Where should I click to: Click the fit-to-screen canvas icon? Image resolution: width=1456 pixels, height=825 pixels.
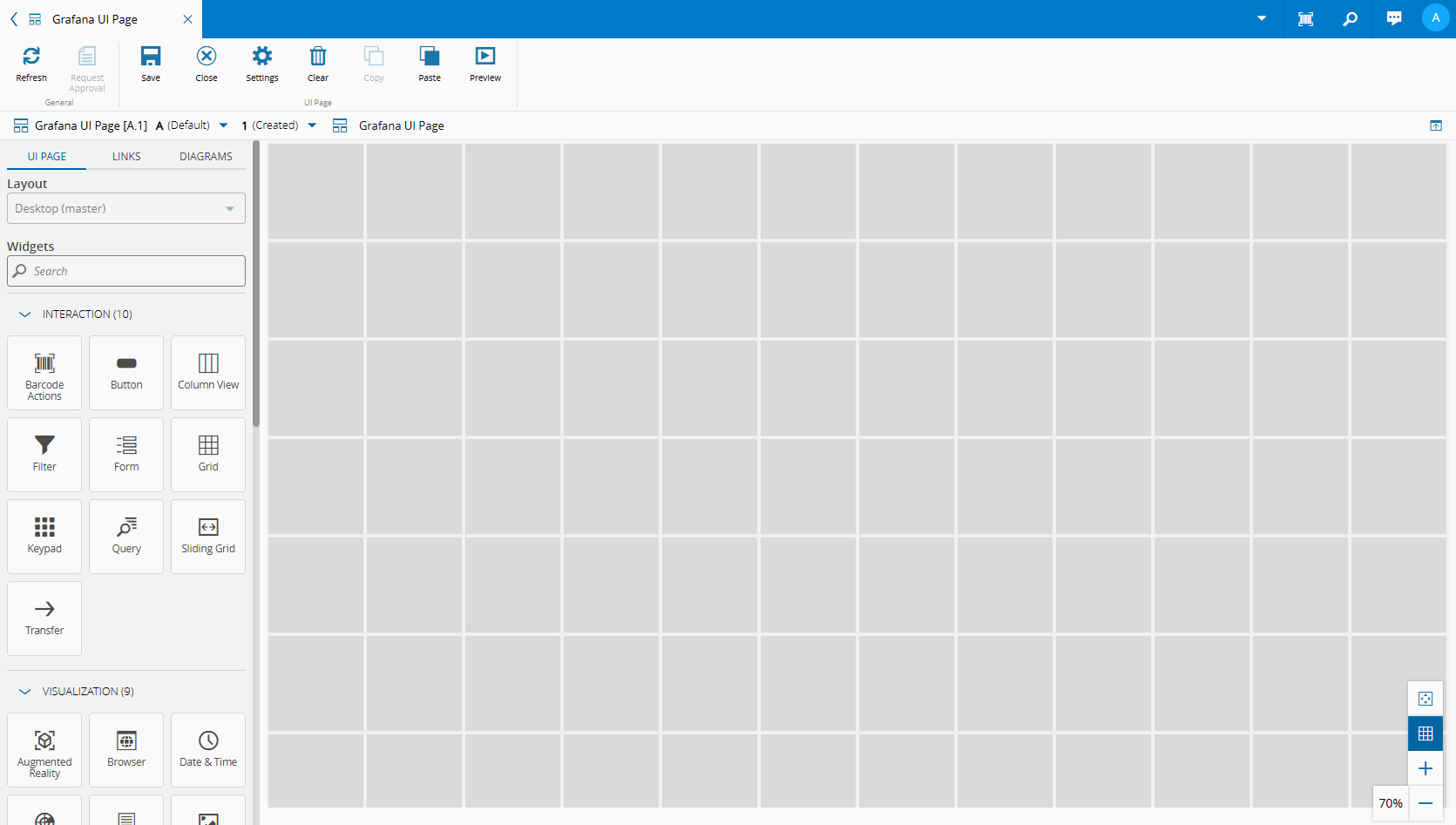click(x=1426, y=699)
